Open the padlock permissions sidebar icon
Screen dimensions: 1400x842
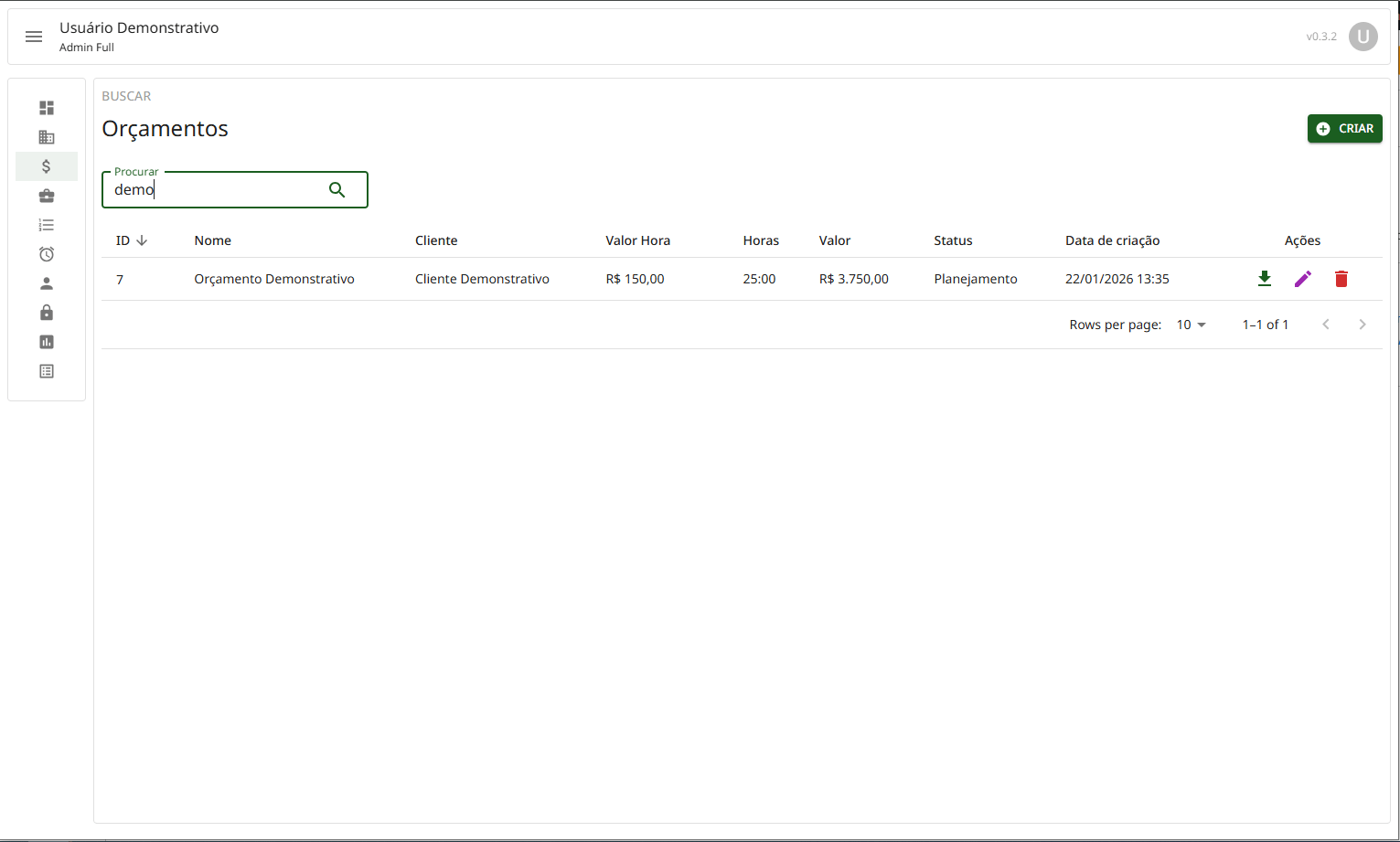[x=47, y=313]
